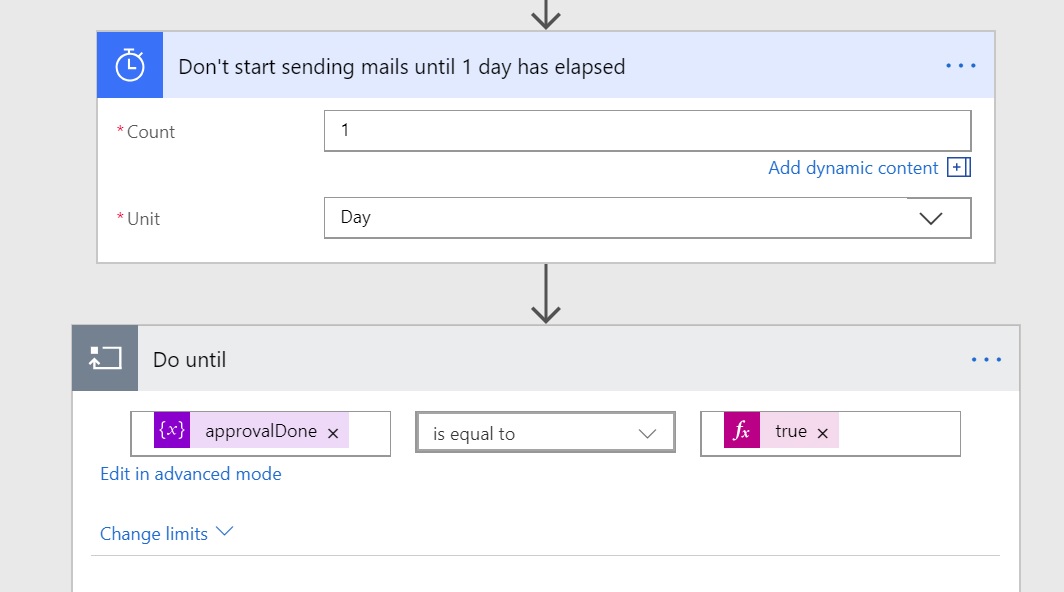
Task: Open the Do until ellipsis menu
Action: click(985, 359)
